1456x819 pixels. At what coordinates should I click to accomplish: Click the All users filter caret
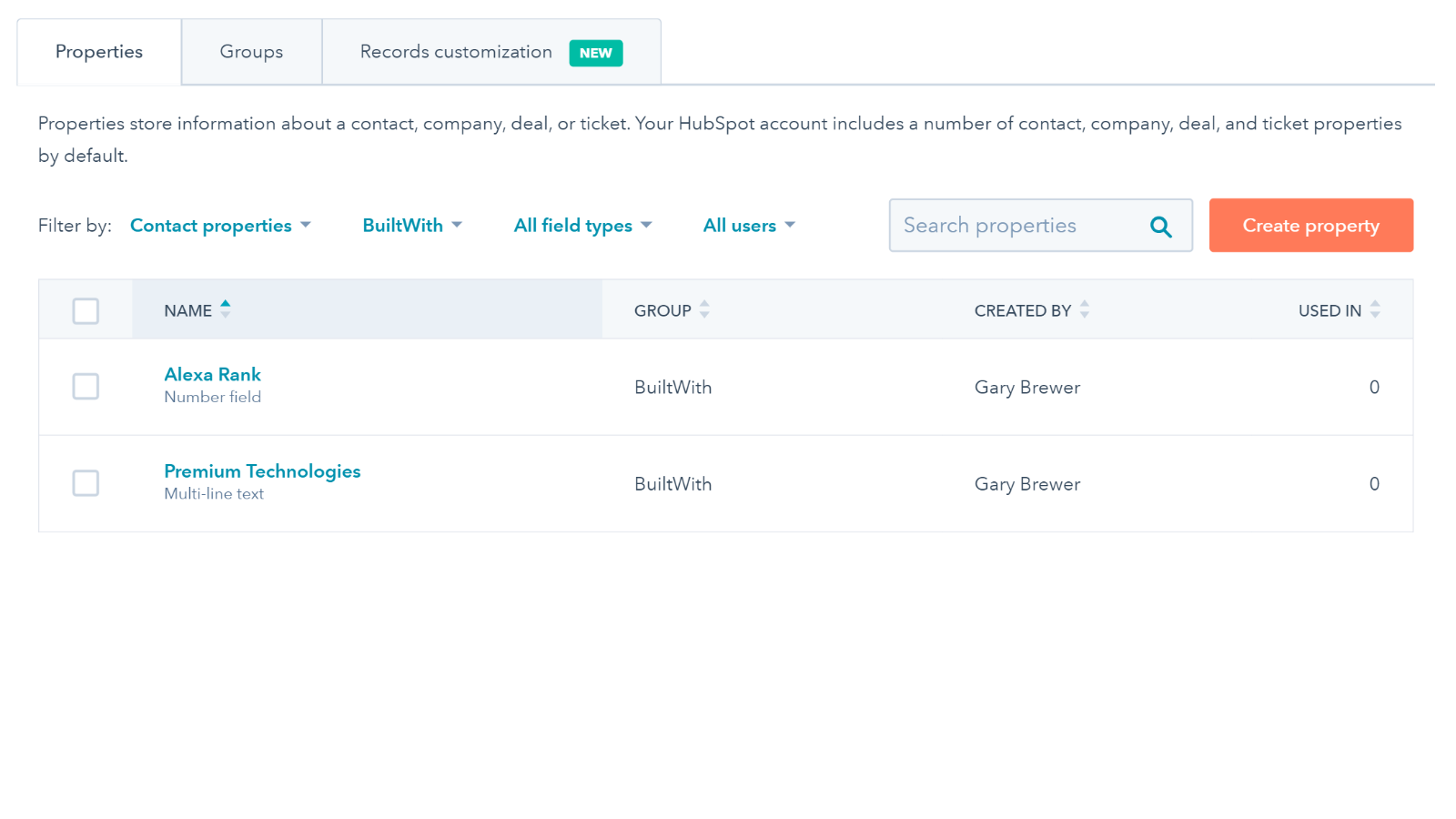tap(790, 225)
